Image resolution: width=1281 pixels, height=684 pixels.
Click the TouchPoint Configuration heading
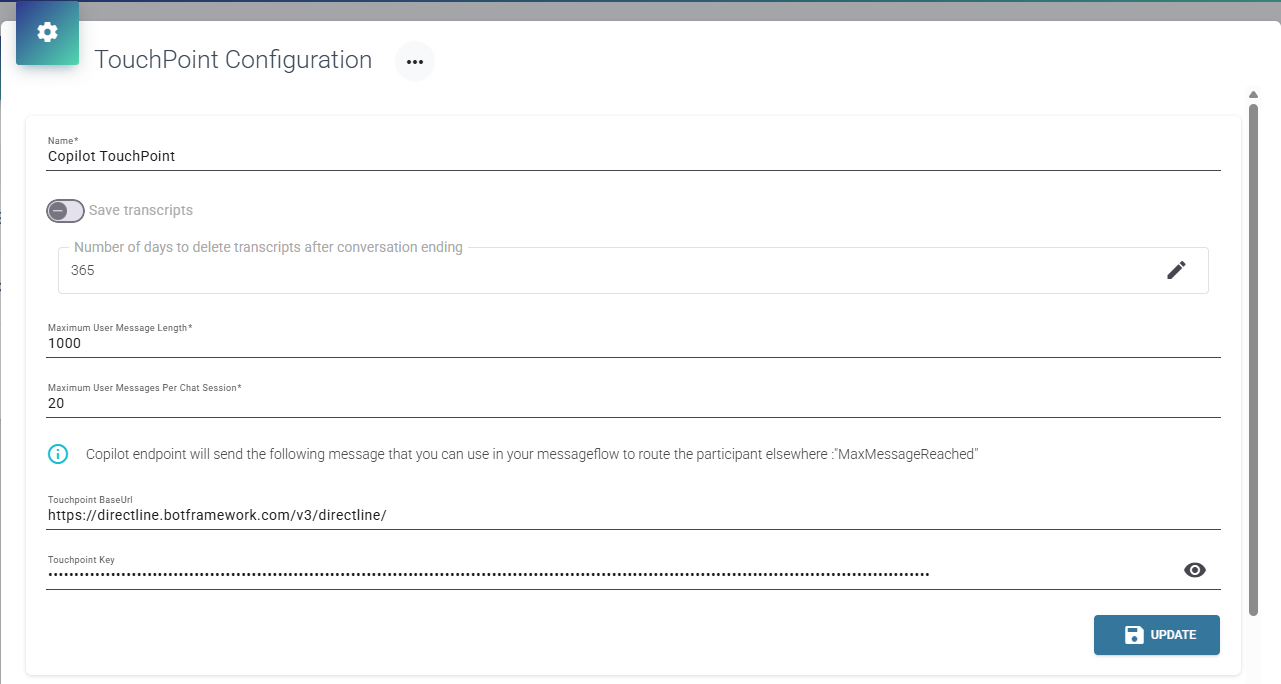(233, 60)
